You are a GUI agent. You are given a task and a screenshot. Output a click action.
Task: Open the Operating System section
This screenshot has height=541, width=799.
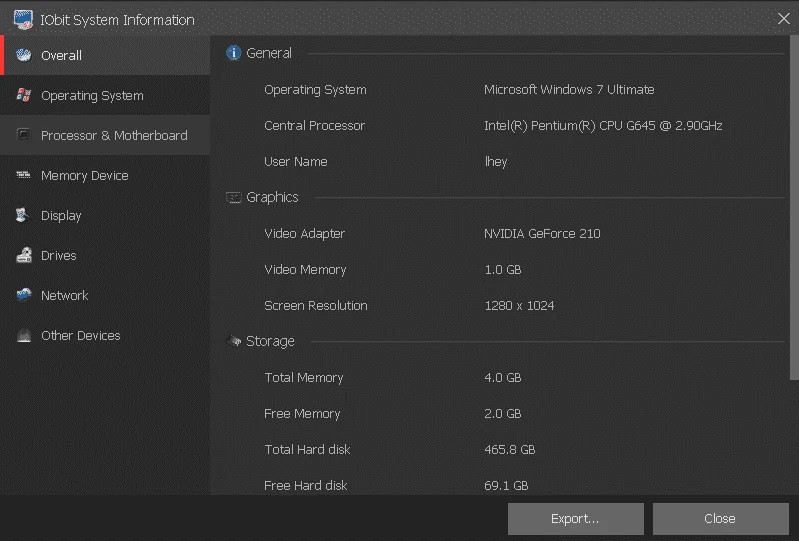click(92, 96)
